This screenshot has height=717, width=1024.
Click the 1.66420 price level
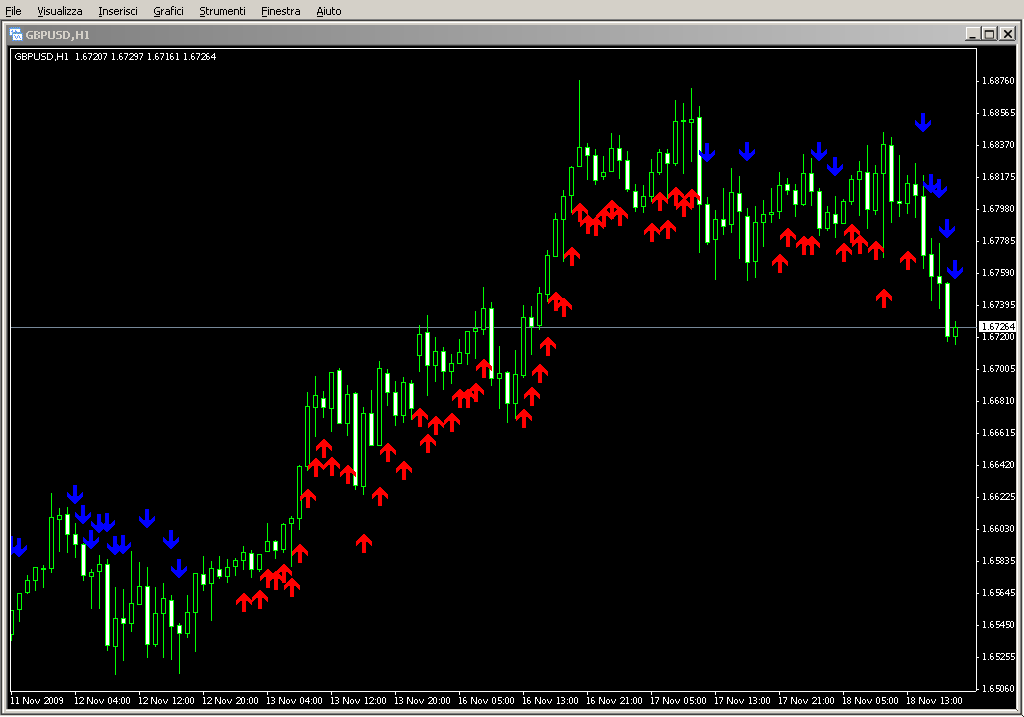pyautogui.click(x=999, y=465)
